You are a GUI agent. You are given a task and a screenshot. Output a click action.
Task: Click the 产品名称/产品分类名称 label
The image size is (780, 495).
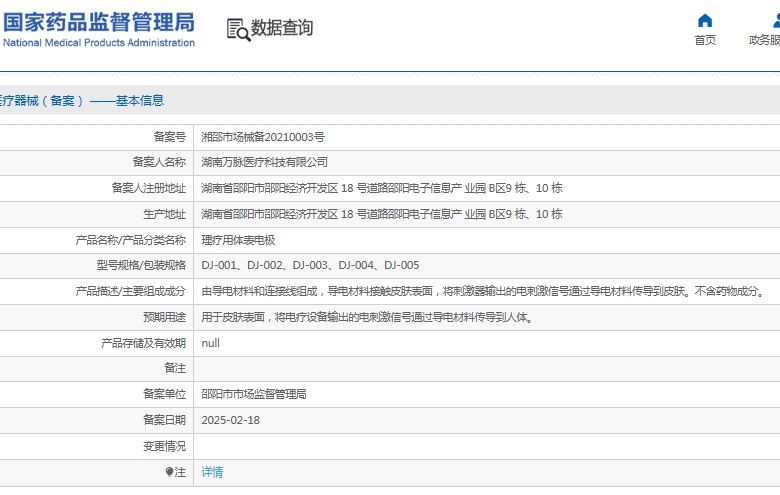[131, 240]
